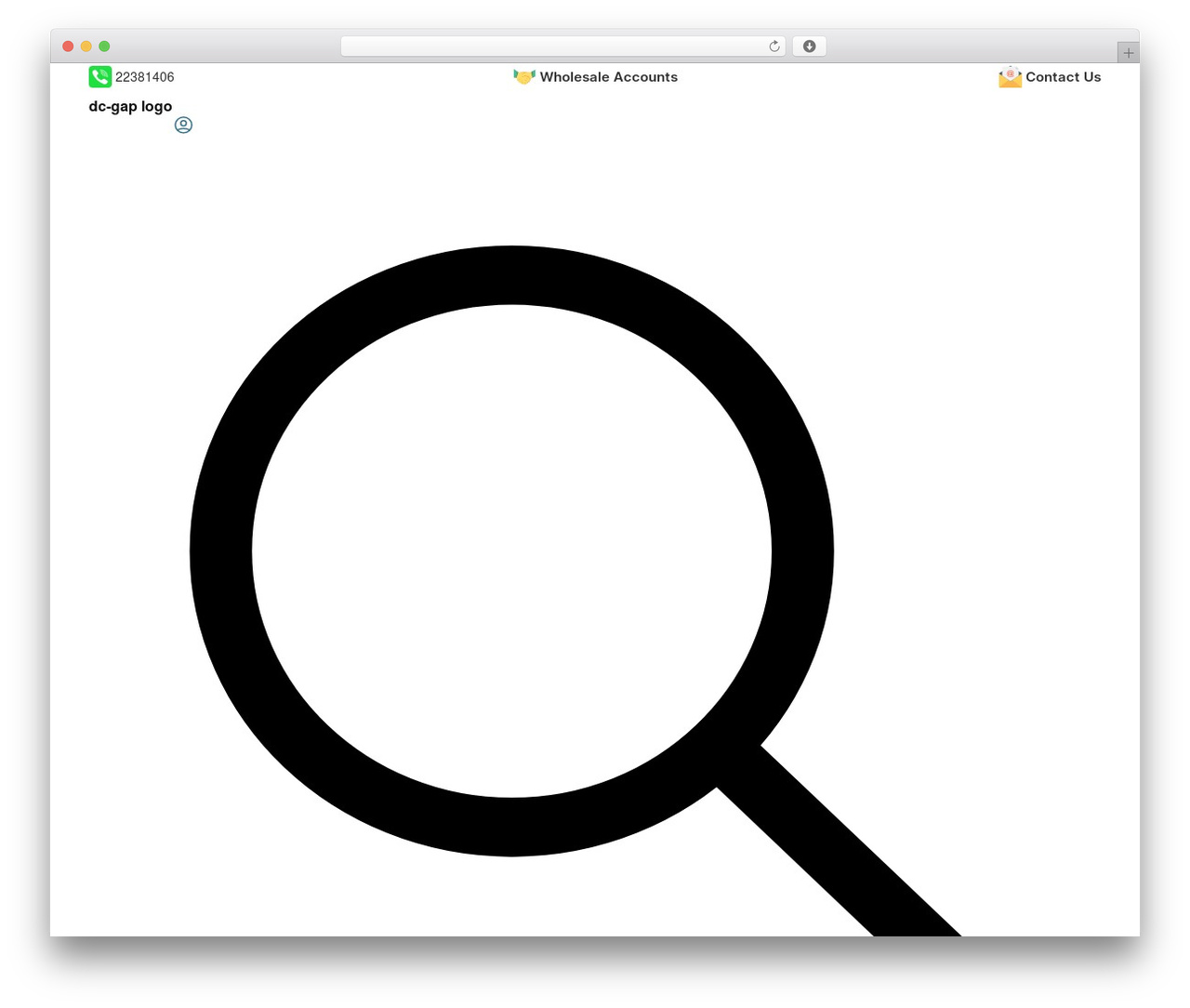1190x1008 pixels.
Task: Open the user account profile icon
Action: pos(183,125)
